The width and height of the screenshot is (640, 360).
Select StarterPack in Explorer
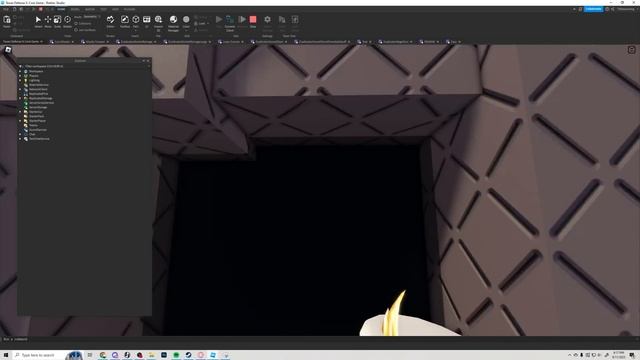pos(36,116)
